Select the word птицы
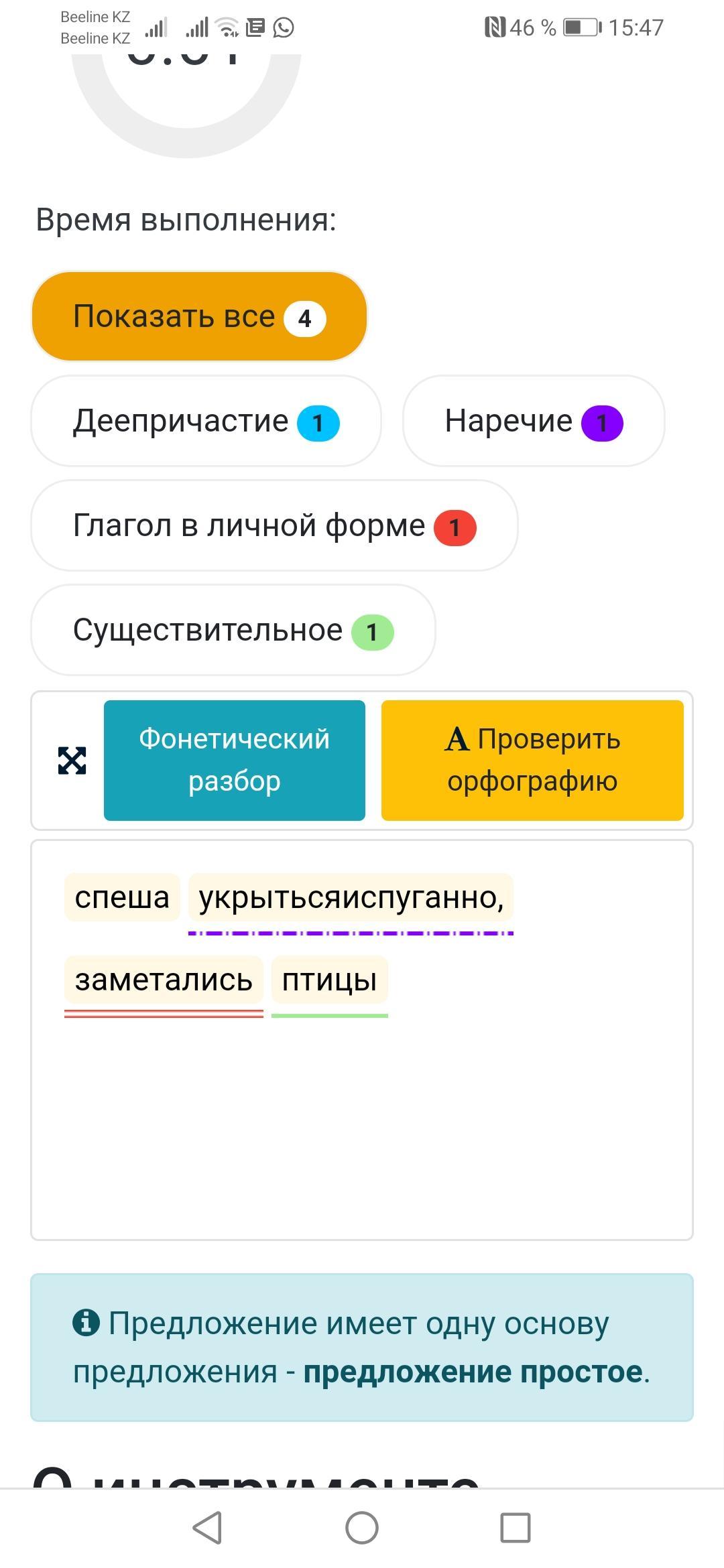 click(329, 980)
